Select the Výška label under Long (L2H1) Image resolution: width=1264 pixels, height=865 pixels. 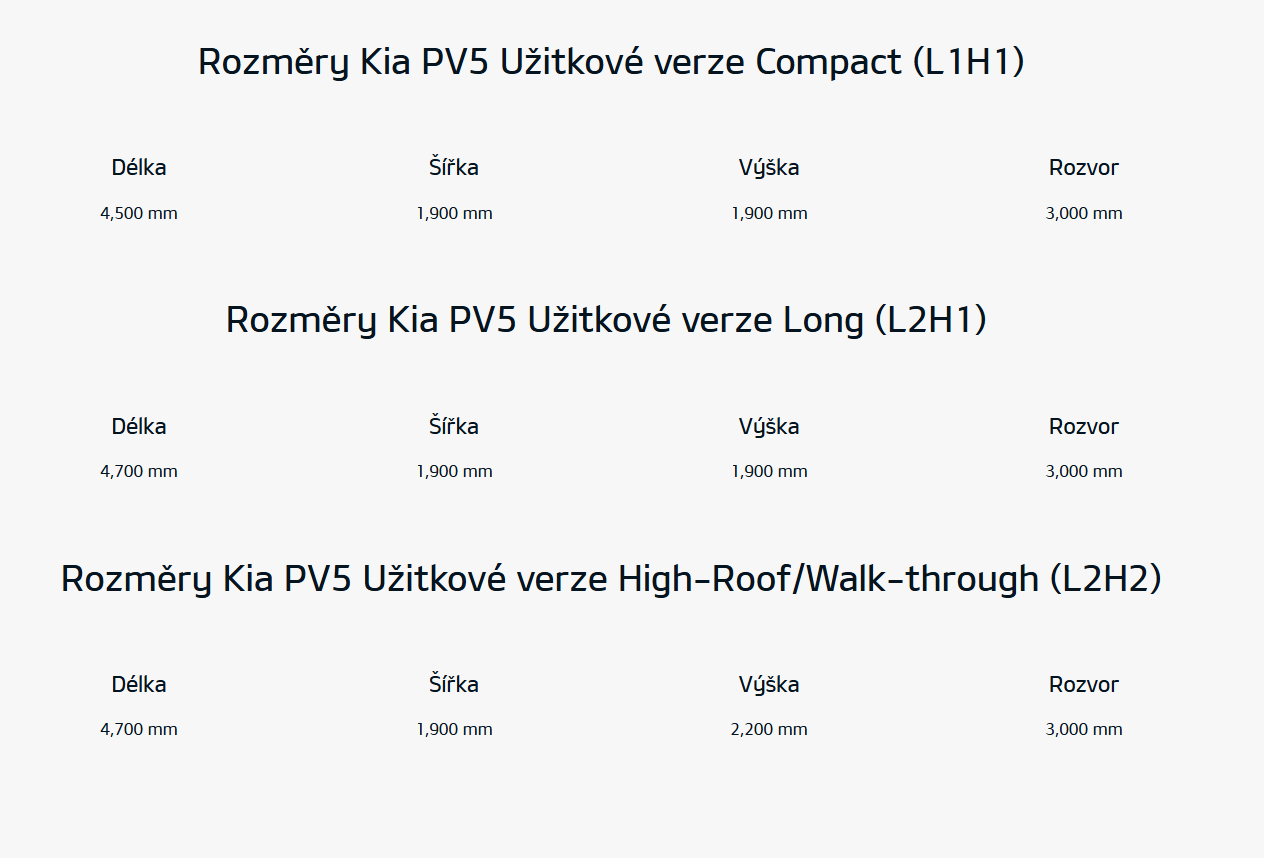click(769, 427)
